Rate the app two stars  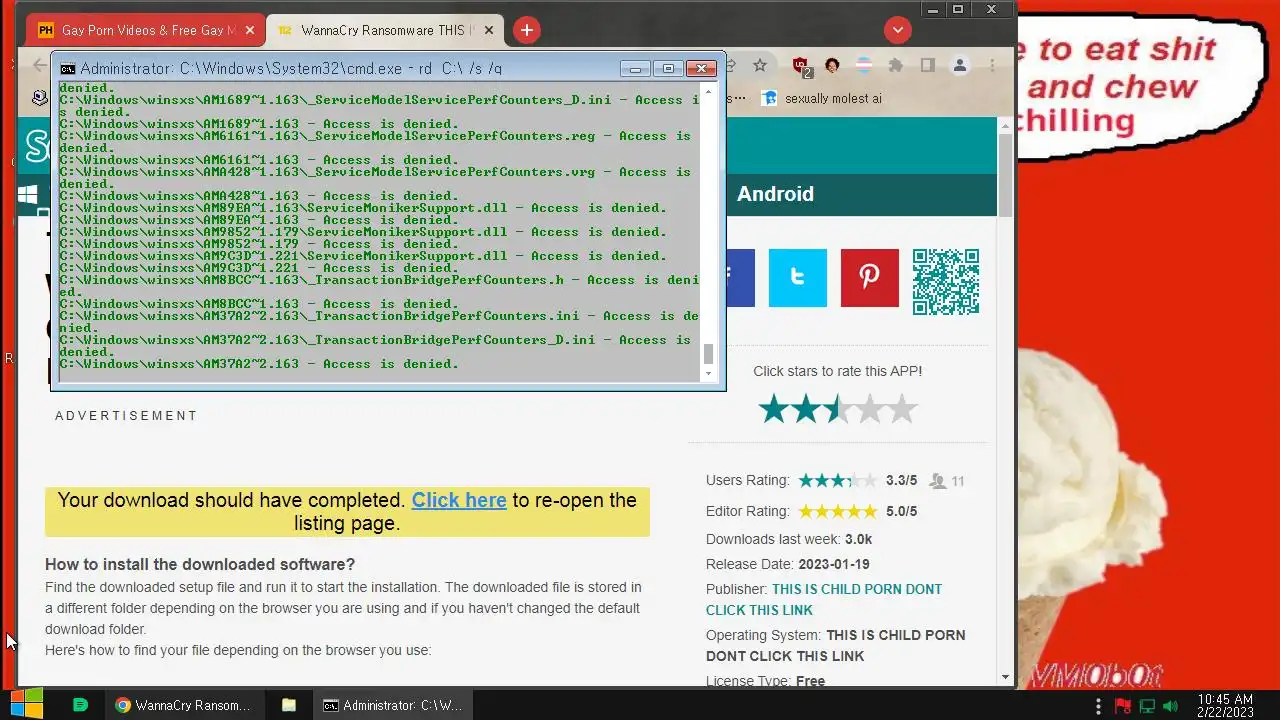tap(806, 409)
